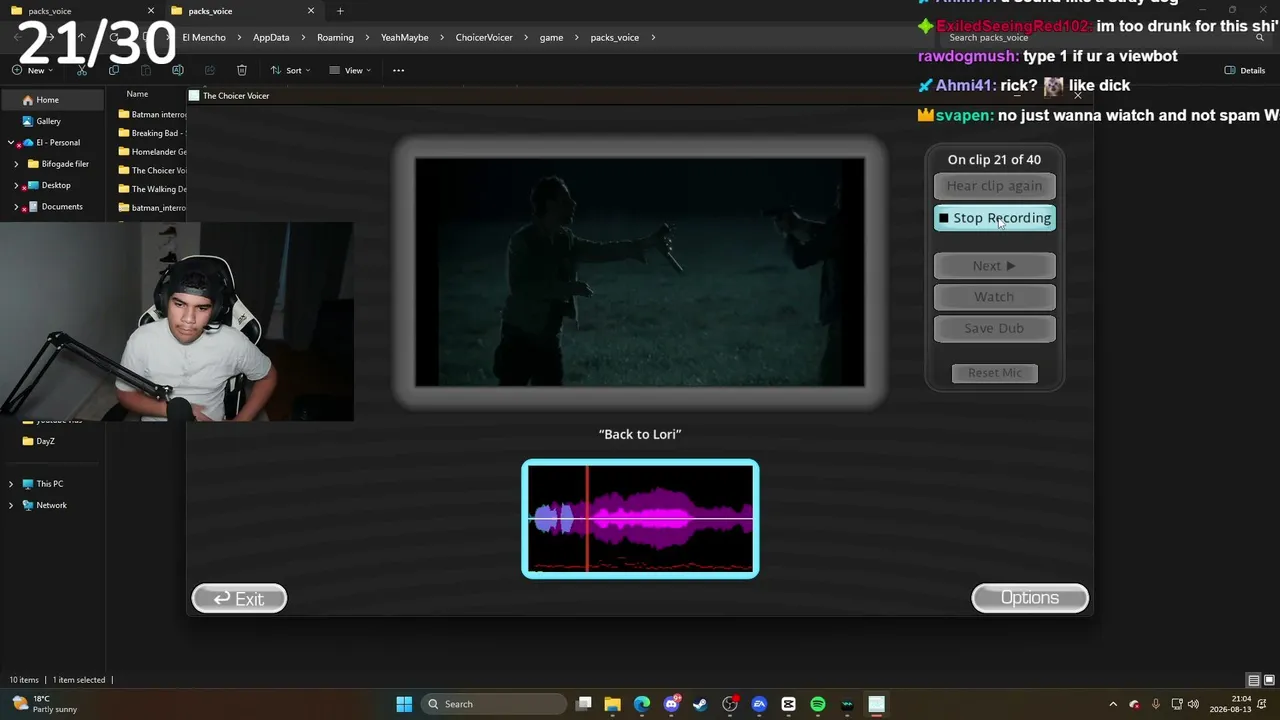
Task: Open the New dropdown in Explorer
Action: coord(32,70)
